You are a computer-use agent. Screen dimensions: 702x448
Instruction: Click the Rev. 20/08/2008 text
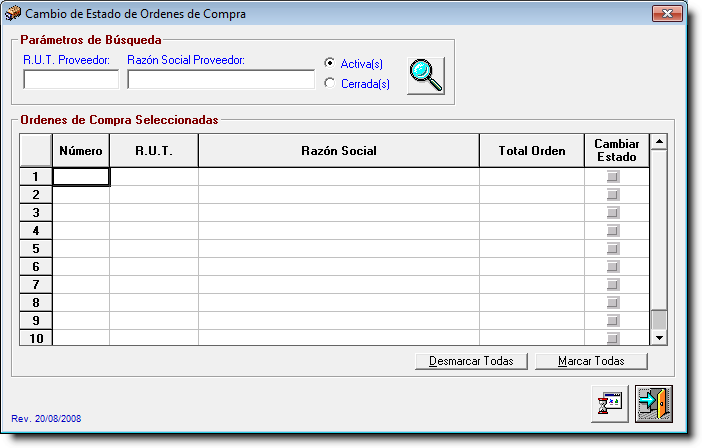[47, 418]
